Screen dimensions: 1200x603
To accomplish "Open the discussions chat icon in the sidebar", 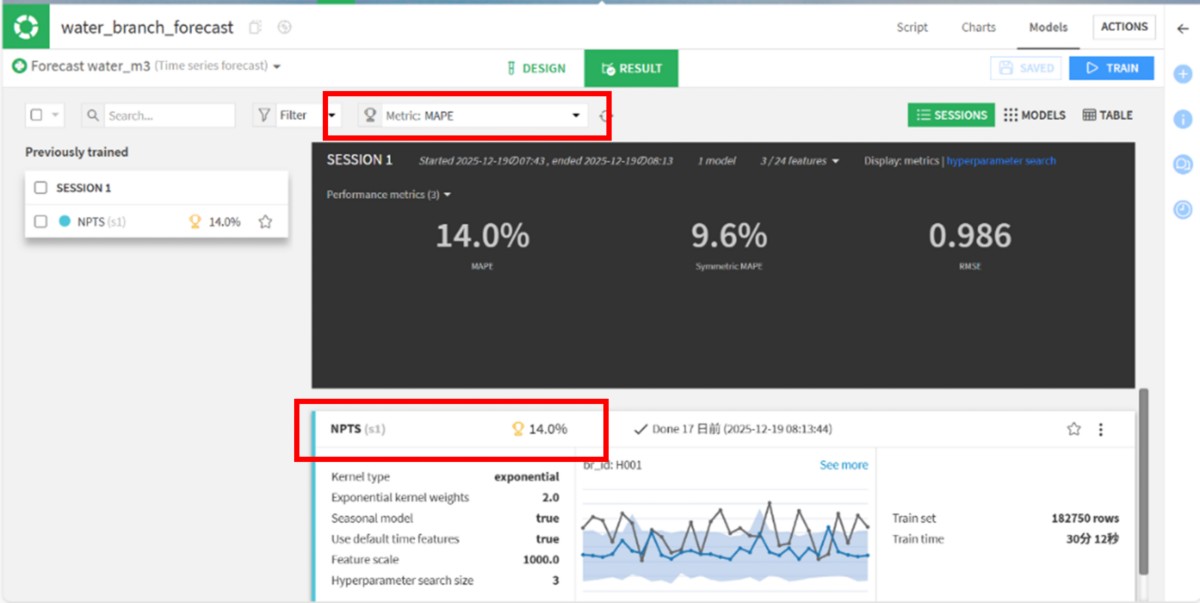I will (x=1182, y=165).
